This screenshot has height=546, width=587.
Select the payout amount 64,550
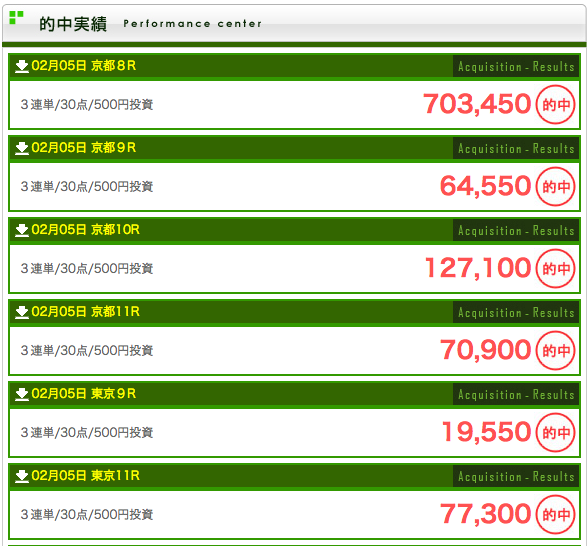[x=486, y=186]
